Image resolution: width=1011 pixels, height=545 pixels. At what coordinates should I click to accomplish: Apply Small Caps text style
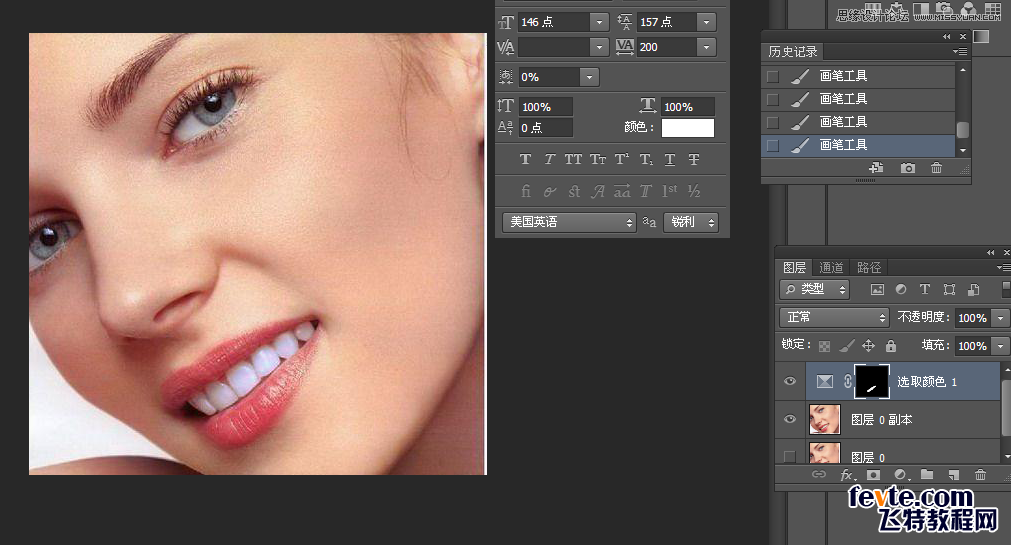(598, 159)
